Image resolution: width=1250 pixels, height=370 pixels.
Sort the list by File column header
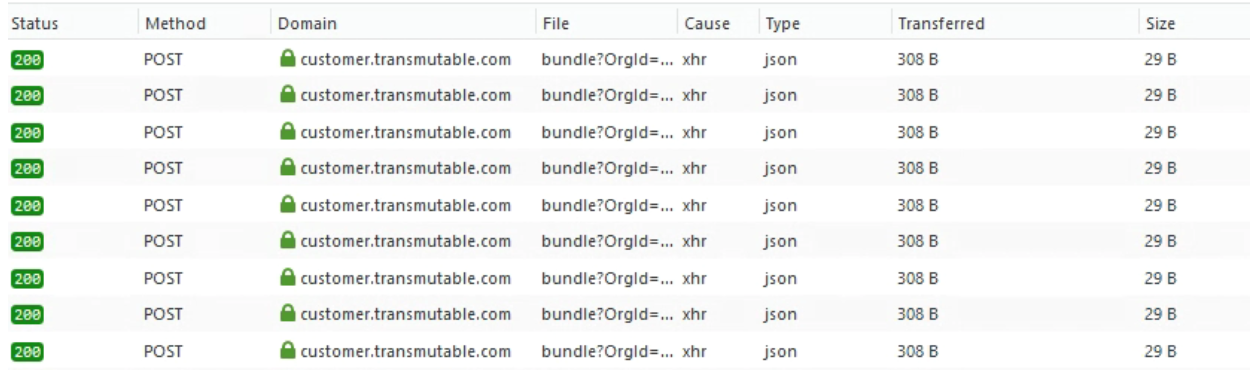[605, 23]
